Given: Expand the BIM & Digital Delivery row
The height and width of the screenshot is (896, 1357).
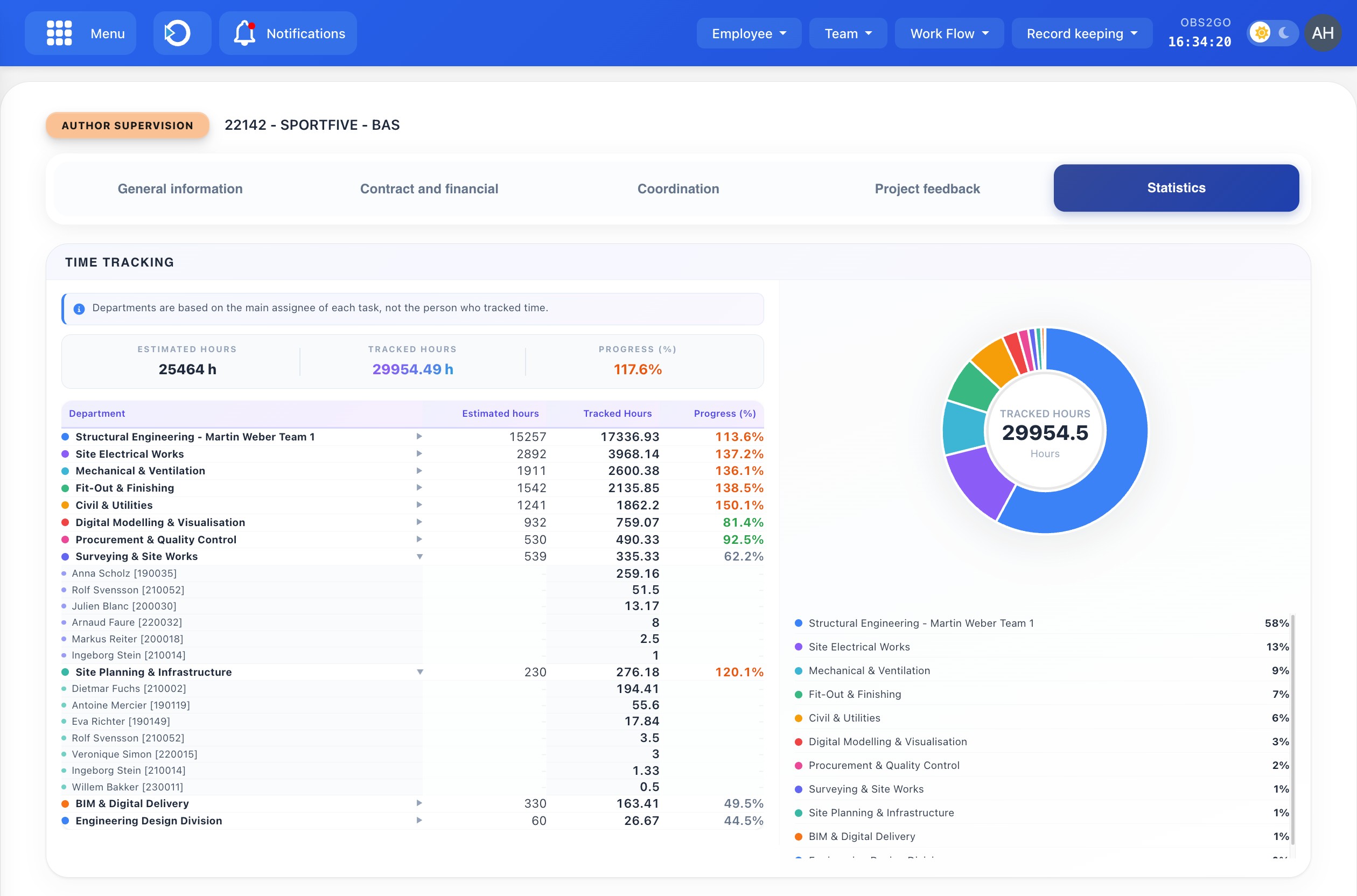Looking at the screenshot, I should click(x=421, y=803).
